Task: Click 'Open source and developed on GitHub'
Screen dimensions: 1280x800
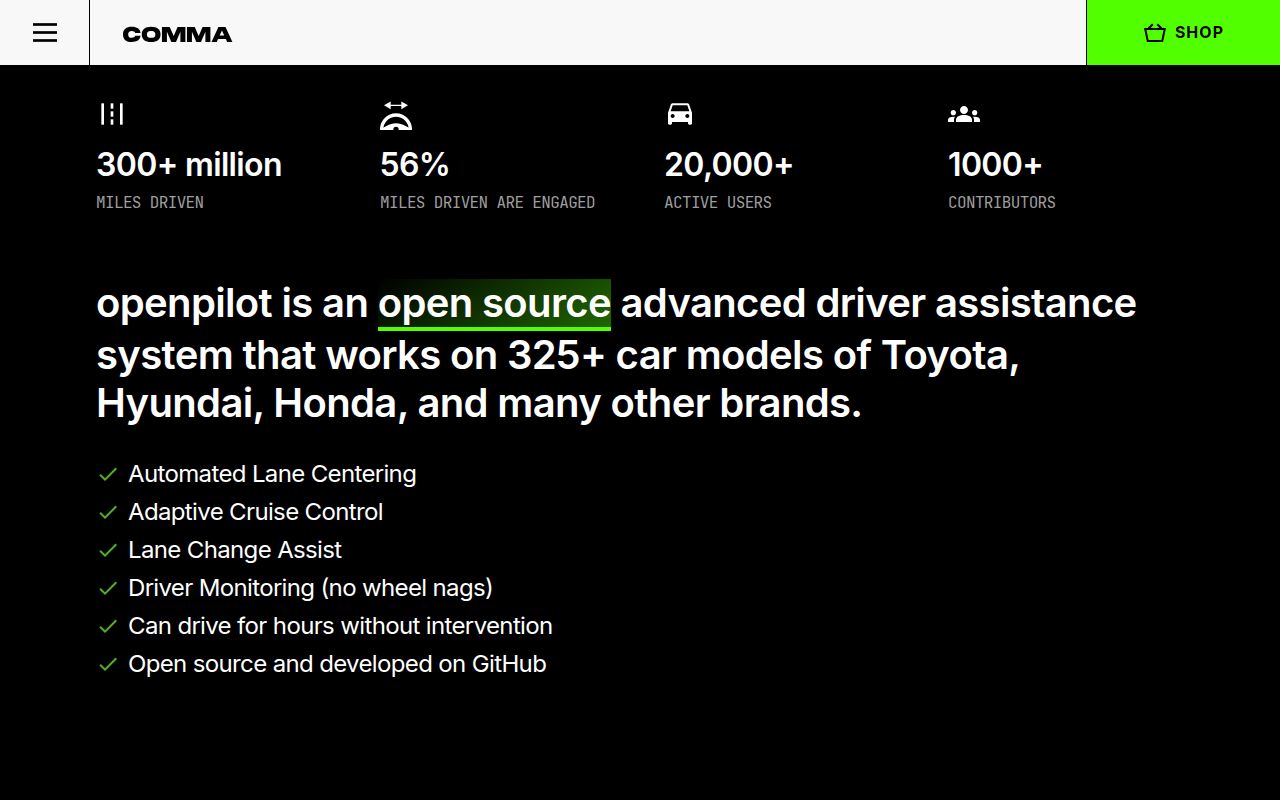Action: click(x=337, y=664)
